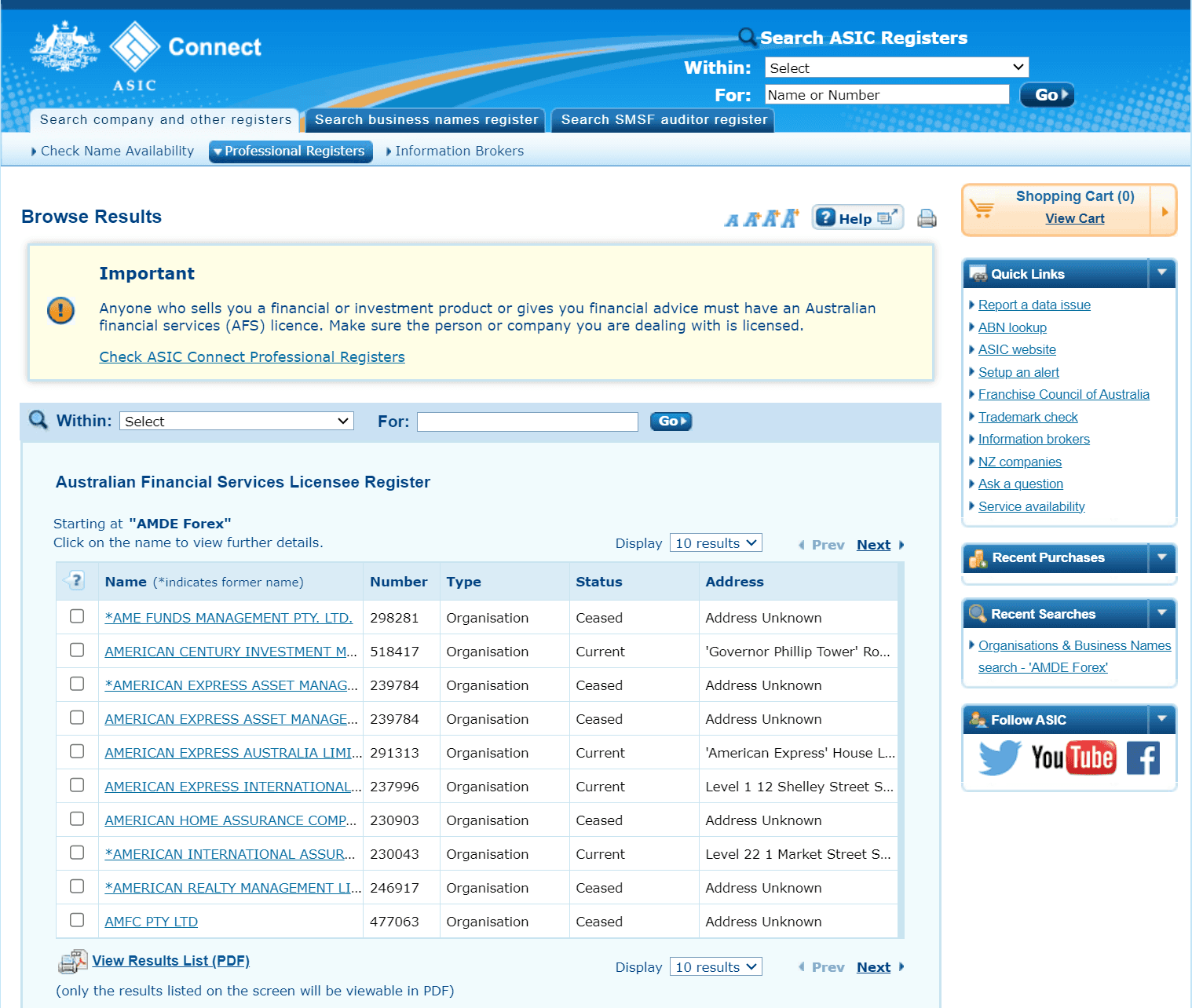
Task: Check the box for AME FUNDS MANAGEMENT PTY. LTD.
Action: (77, 616)
